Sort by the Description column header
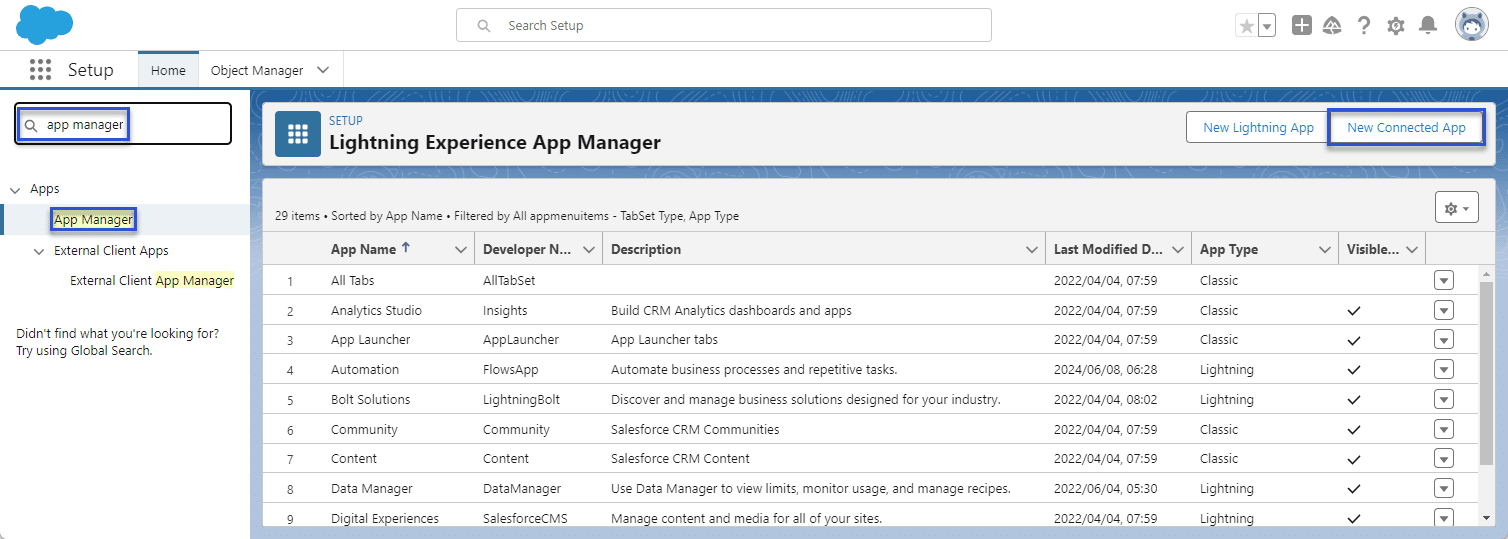1508x539 pixels. click(x=646, y=249)
